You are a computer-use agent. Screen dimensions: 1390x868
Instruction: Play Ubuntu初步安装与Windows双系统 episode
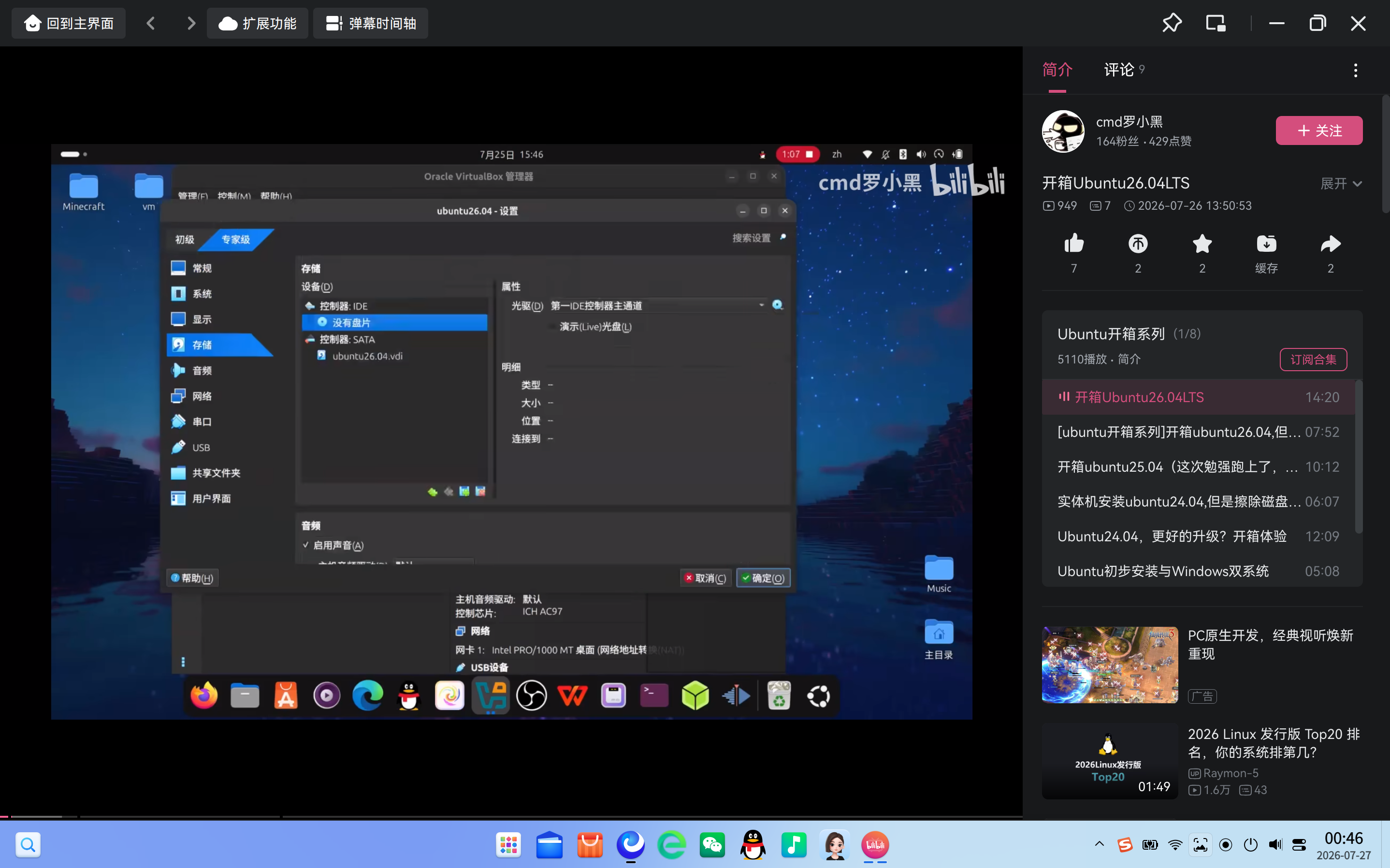point(1198,571)
